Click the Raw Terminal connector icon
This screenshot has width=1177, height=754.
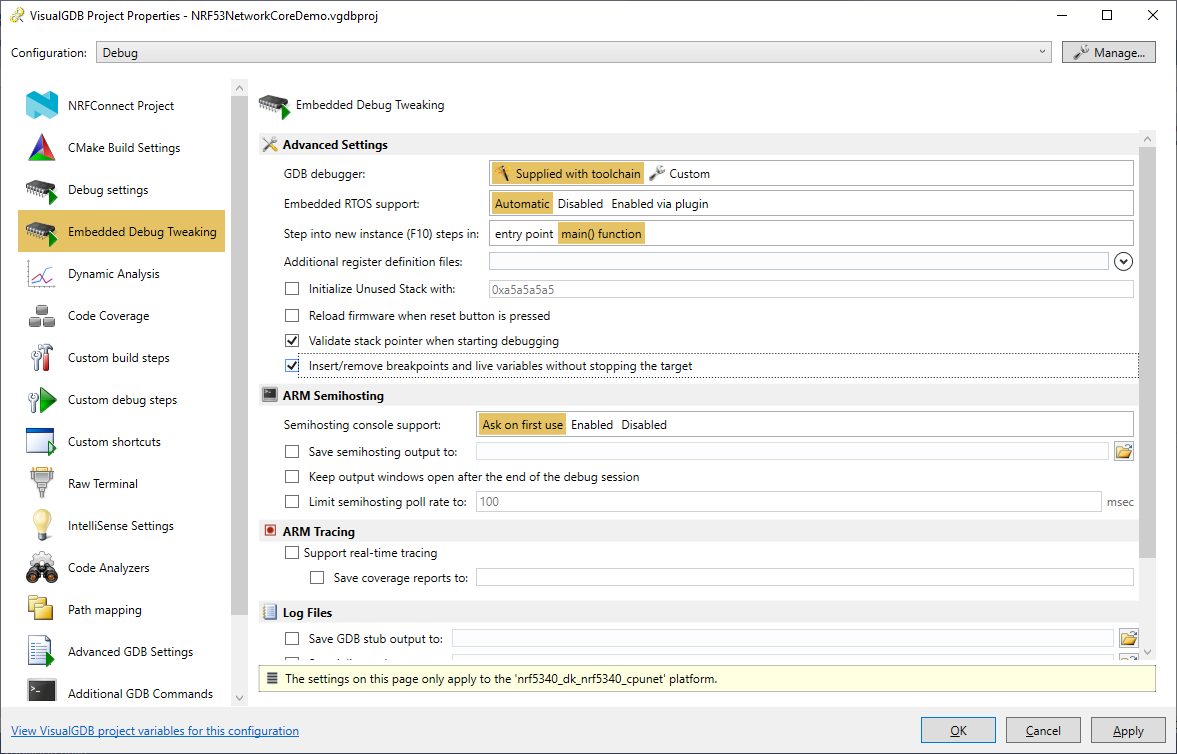click(x=42, y=484)
